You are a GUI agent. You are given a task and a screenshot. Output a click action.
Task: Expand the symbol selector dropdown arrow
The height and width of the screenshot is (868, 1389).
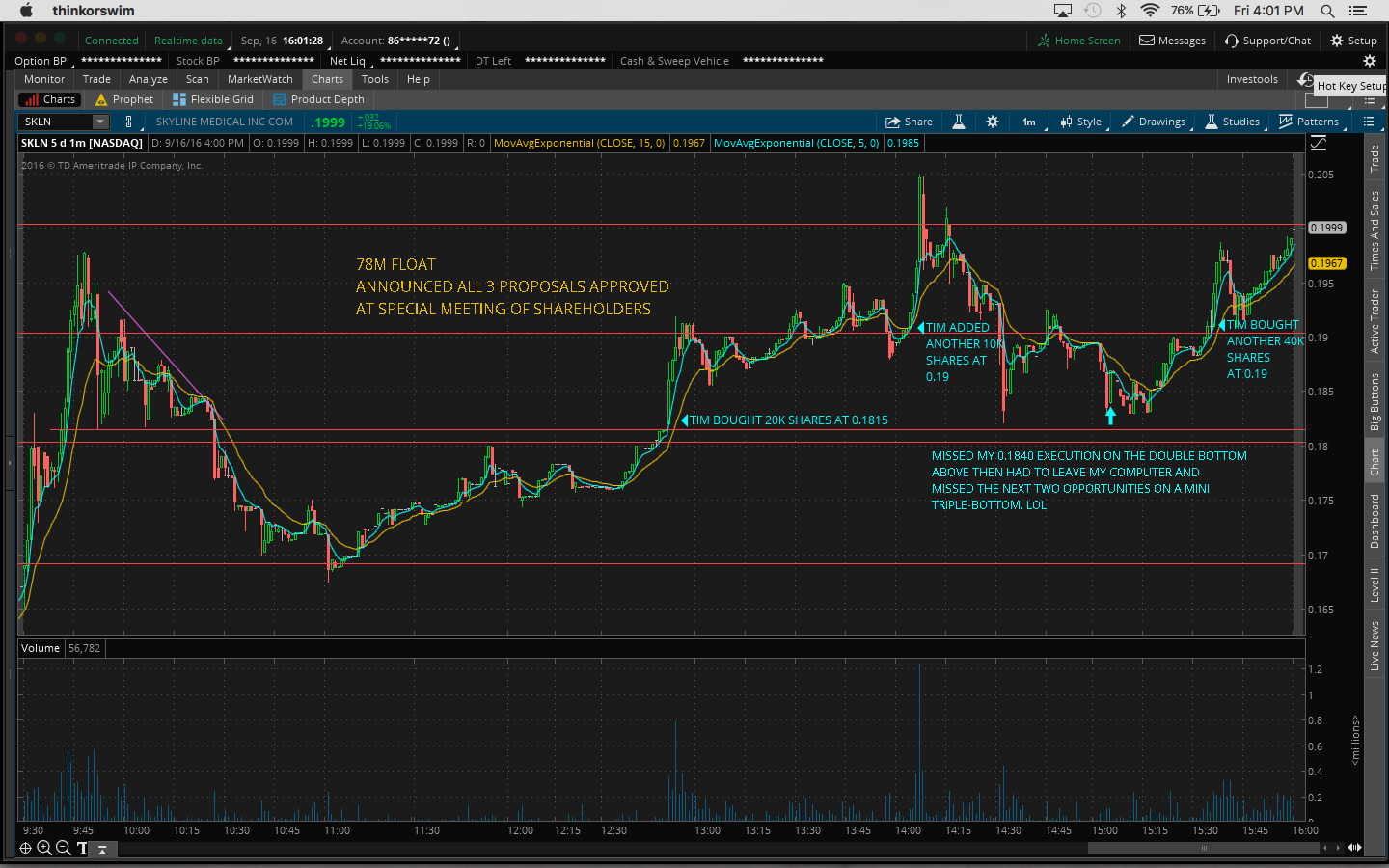(100, 122)
